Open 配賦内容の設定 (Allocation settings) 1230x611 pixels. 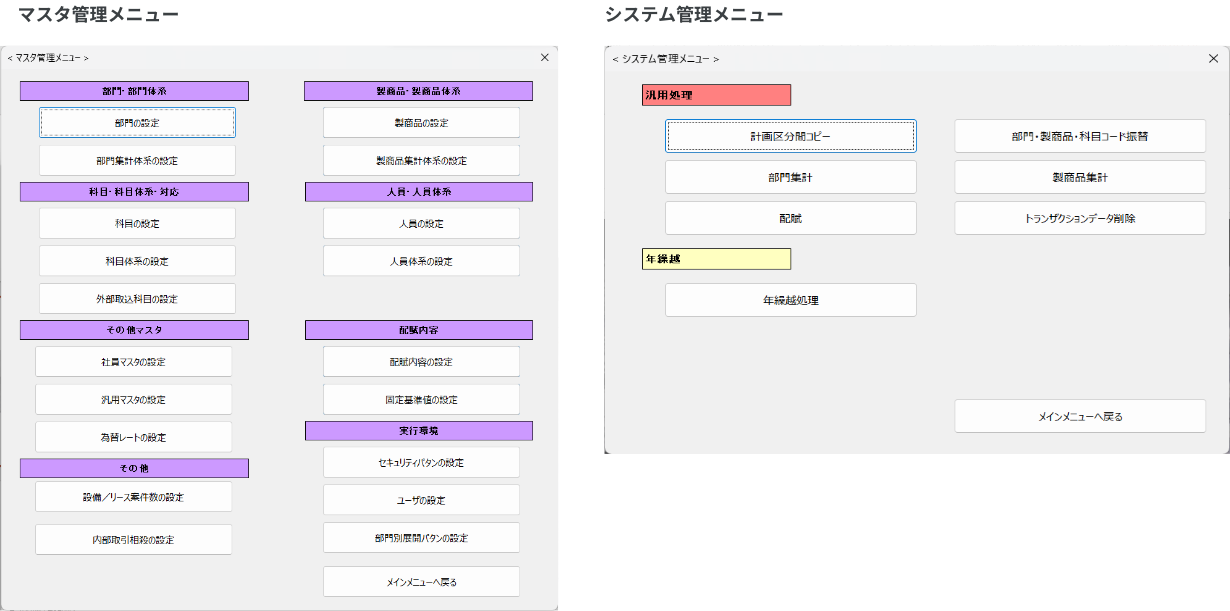coord(421,361)
